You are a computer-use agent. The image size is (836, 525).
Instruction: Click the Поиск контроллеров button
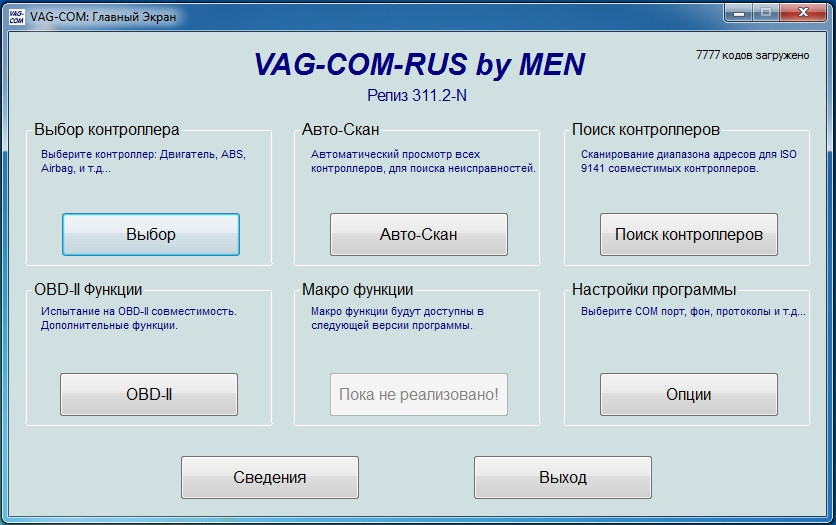point(689,235)
